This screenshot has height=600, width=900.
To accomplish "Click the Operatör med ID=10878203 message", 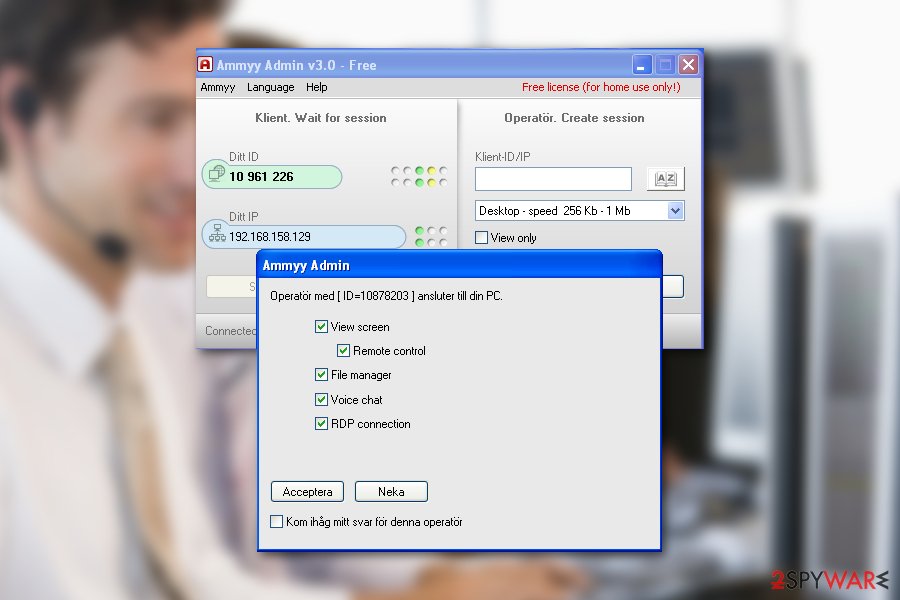I will 386,296.
